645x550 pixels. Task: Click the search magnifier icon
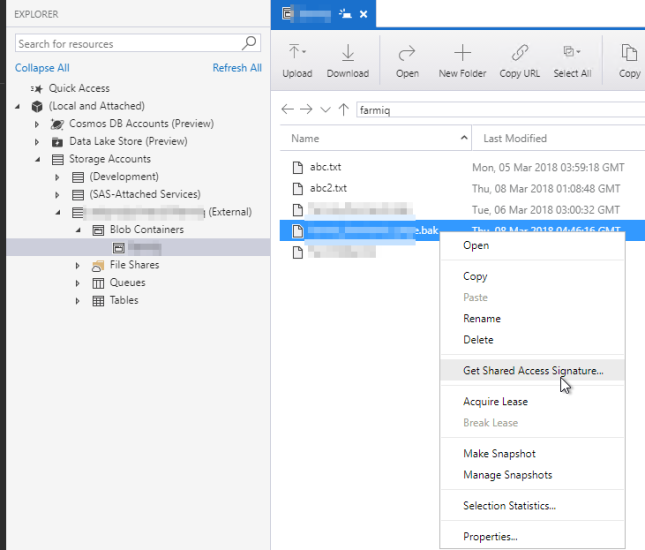coord(250,43)
